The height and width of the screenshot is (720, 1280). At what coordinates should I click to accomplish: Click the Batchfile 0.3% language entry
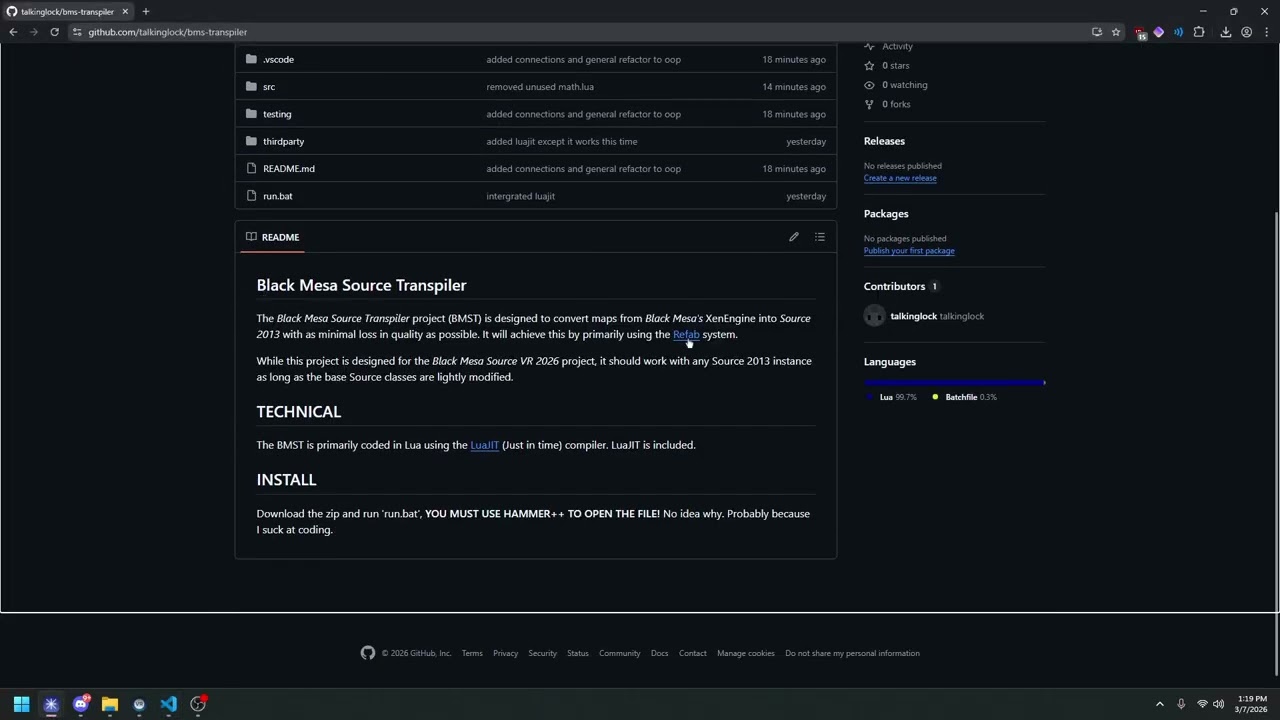(964, 397)
